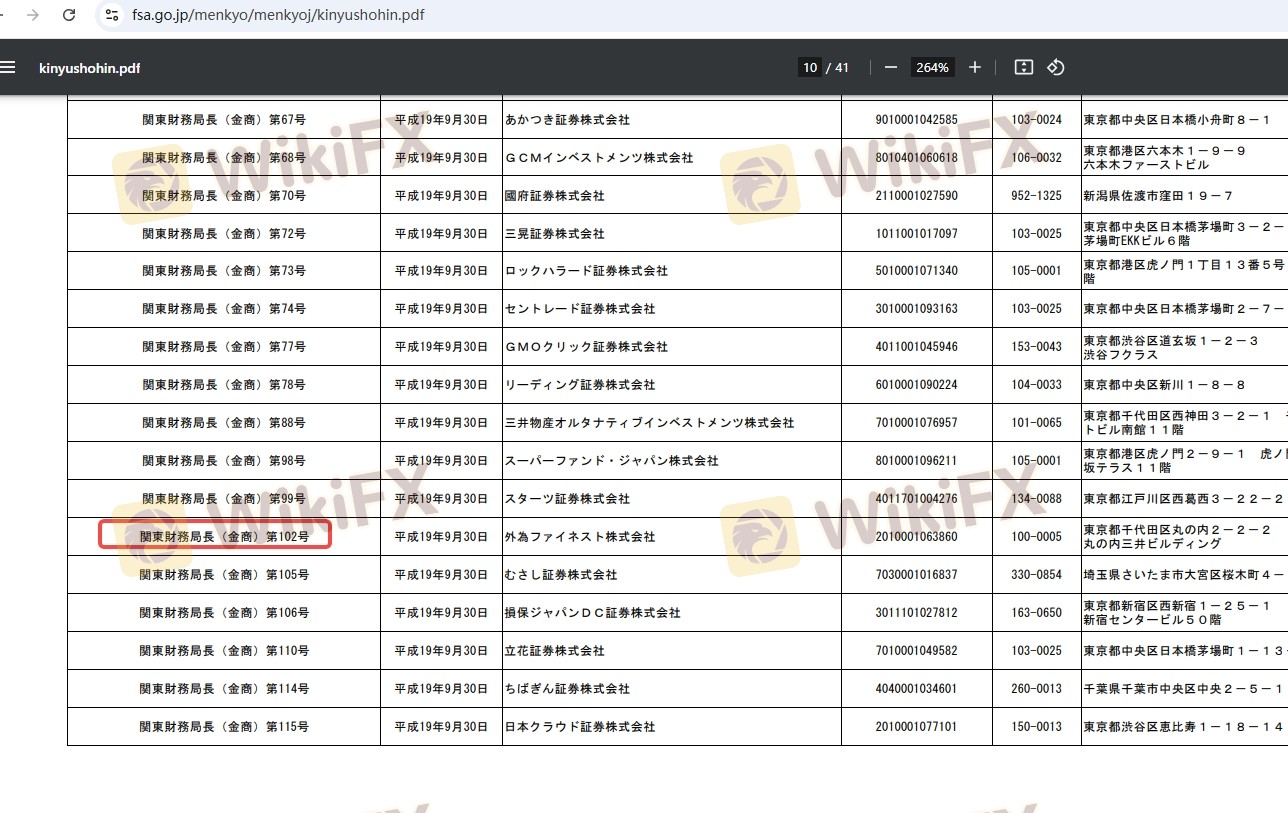Click the むさし証券株式会社 entry
The height and width of the screenshot is (813, 1288).
pos(561,575)
